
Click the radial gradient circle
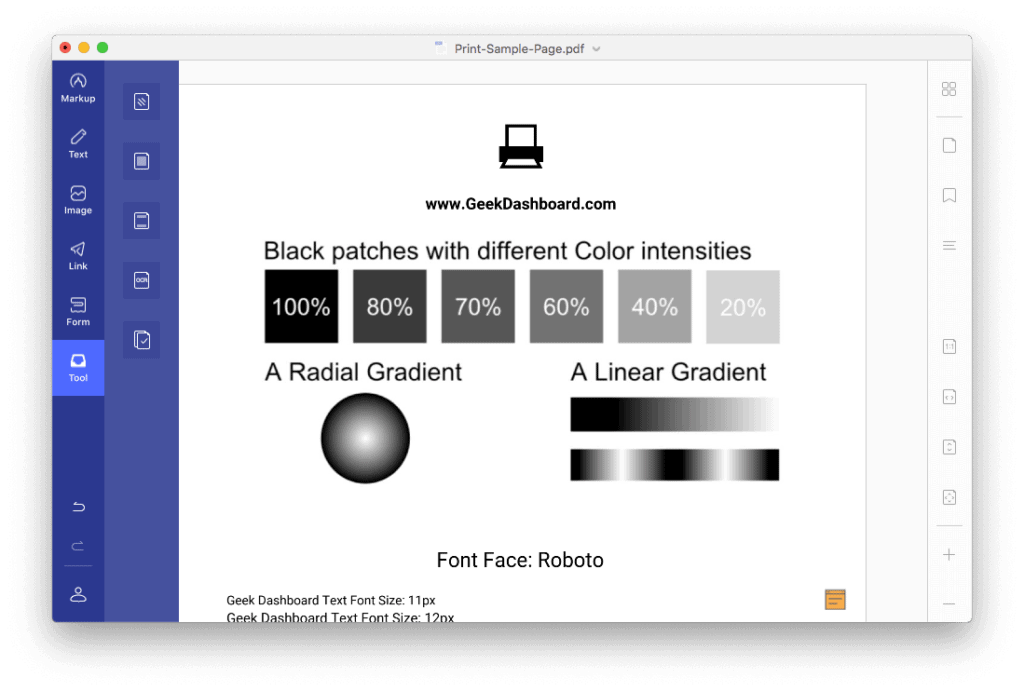pos(365,438)
